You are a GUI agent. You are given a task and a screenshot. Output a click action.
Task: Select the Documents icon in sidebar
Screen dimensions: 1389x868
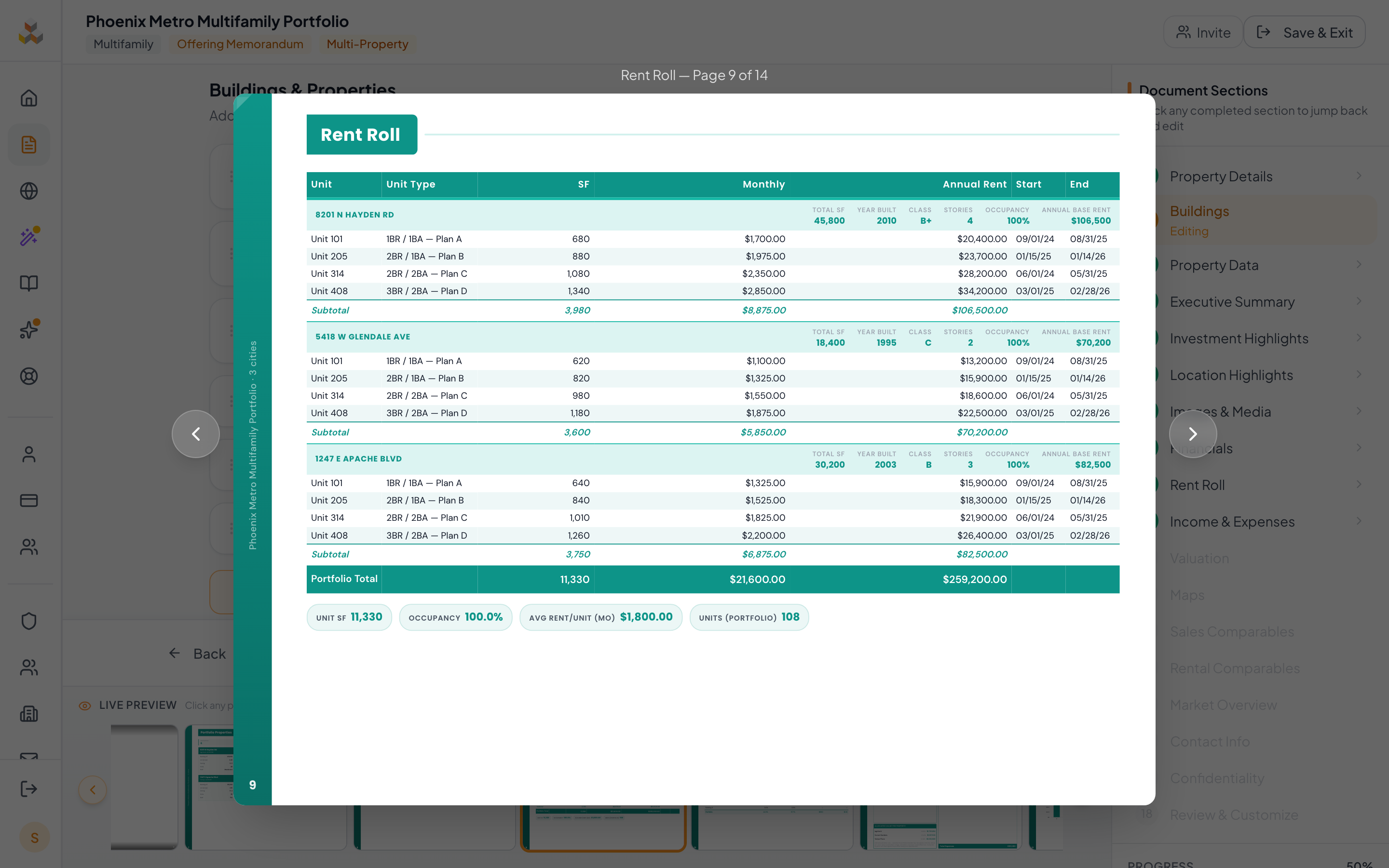29,145
